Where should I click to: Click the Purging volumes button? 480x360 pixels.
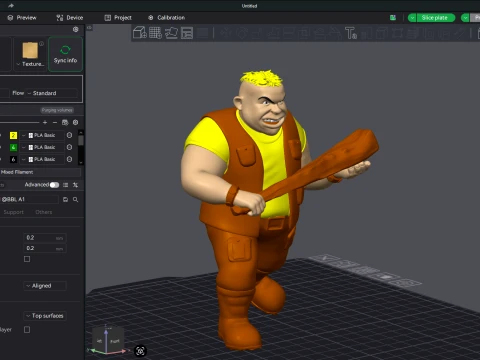(57, 110)
